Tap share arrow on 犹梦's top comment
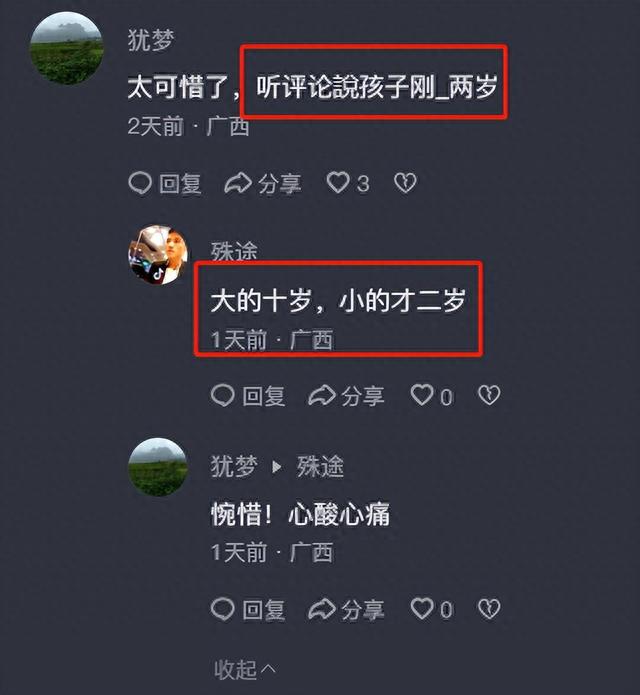This screenshot has height=695, width=640. 238,183
